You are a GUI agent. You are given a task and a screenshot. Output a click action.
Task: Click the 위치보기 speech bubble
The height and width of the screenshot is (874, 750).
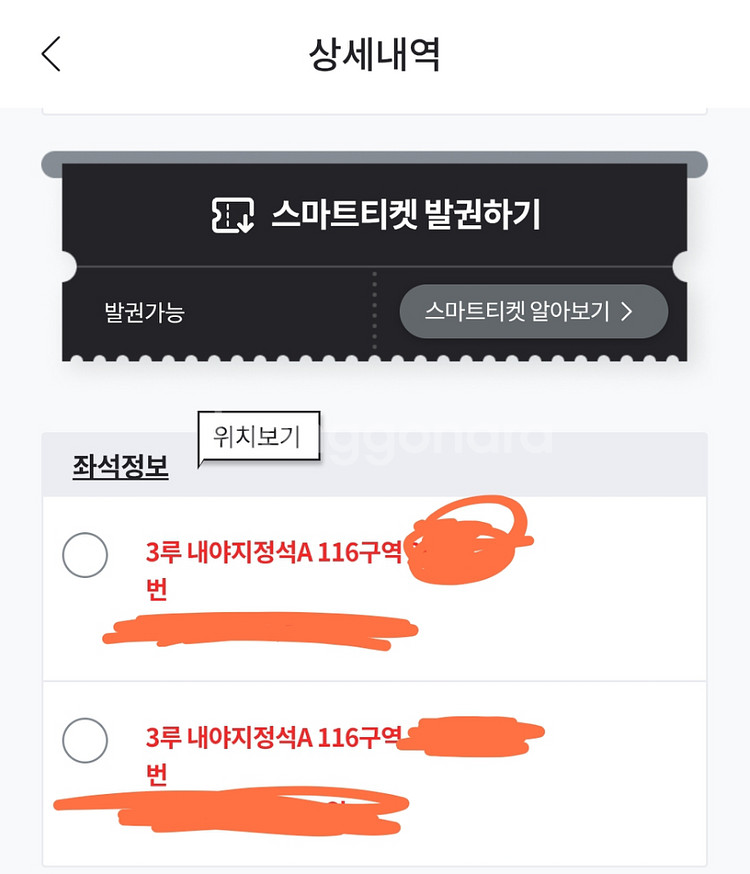tap(259, 436)
